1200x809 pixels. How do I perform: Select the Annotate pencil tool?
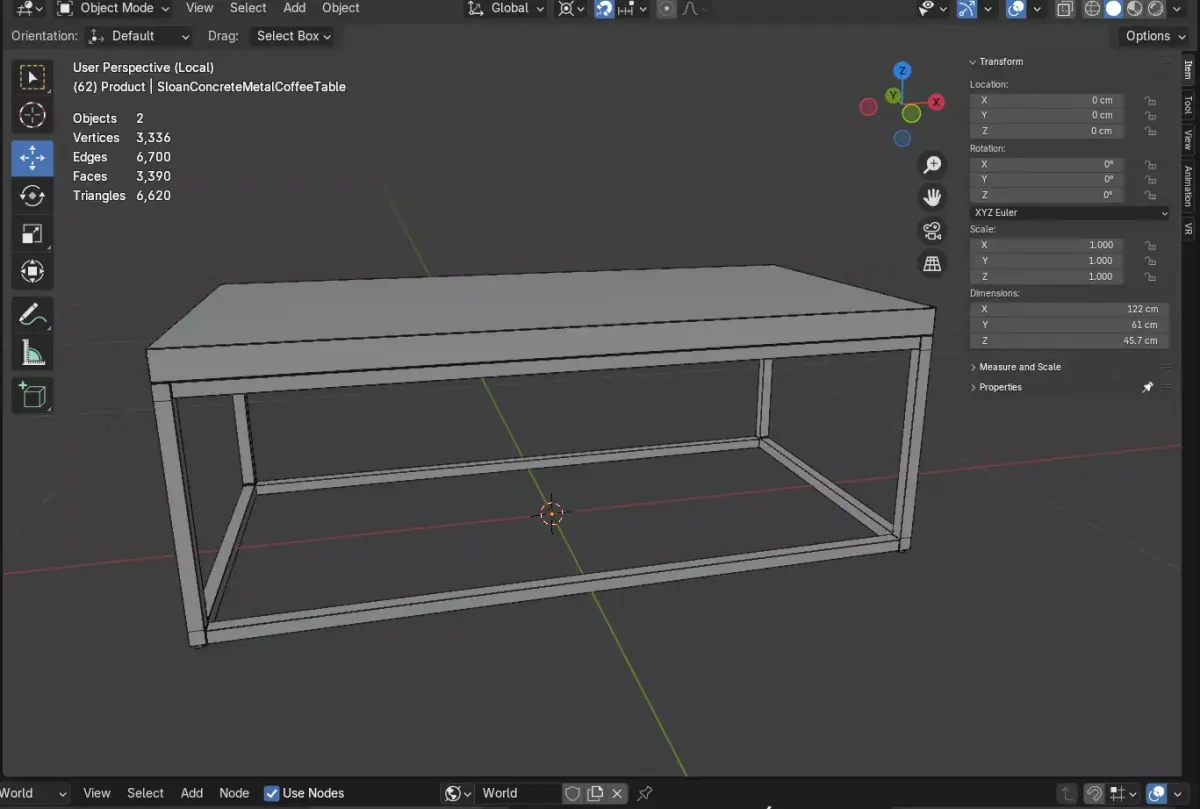coord(32,314)
